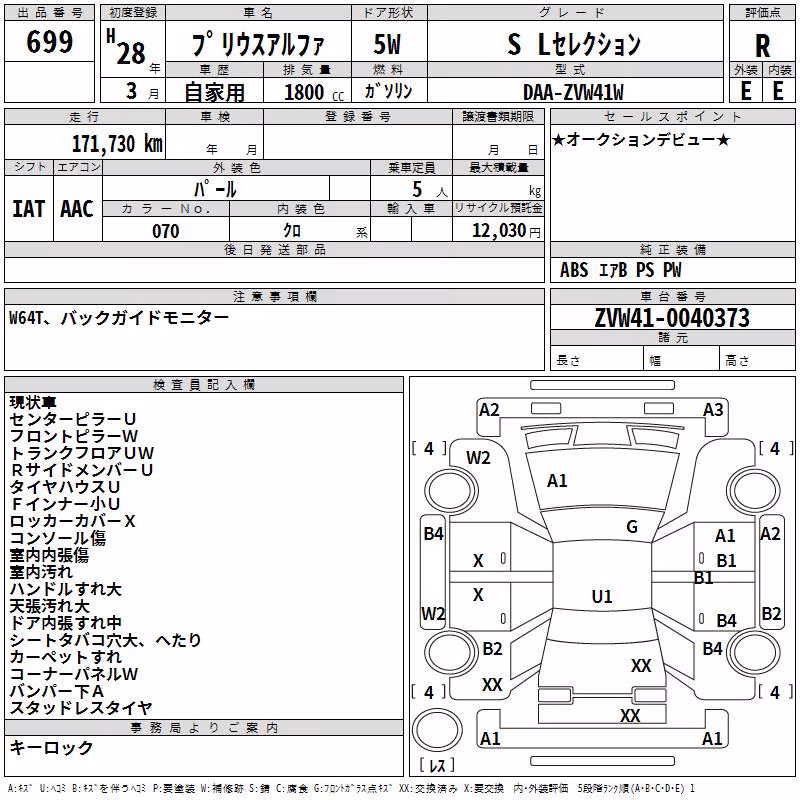
Task: Click inspector note コンソール傷
Action: [57, 538]
